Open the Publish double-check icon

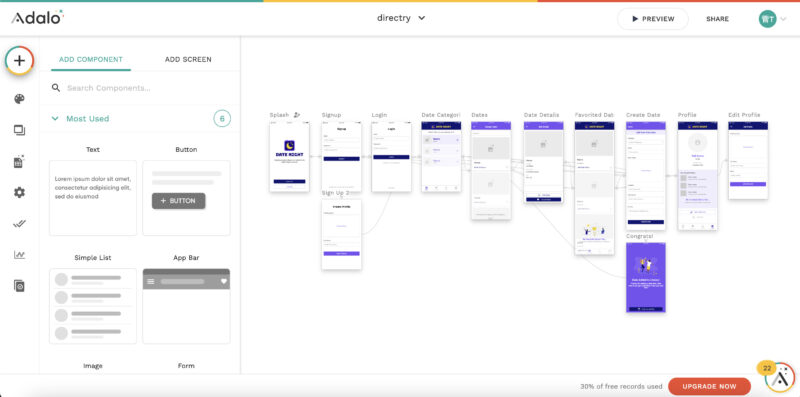(x=19, y=224)
